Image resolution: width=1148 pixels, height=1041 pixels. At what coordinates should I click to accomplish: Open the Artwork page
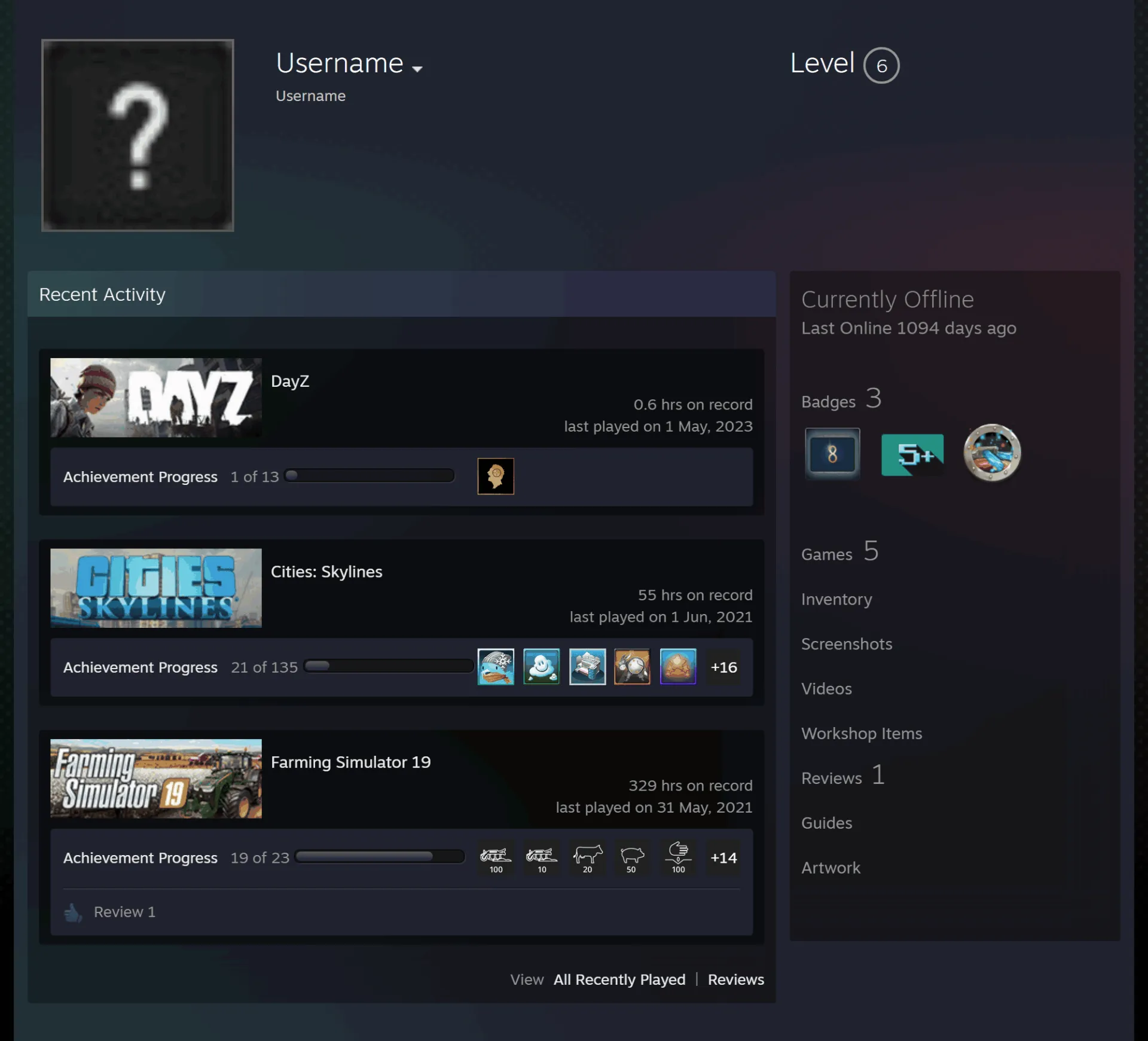831,868
